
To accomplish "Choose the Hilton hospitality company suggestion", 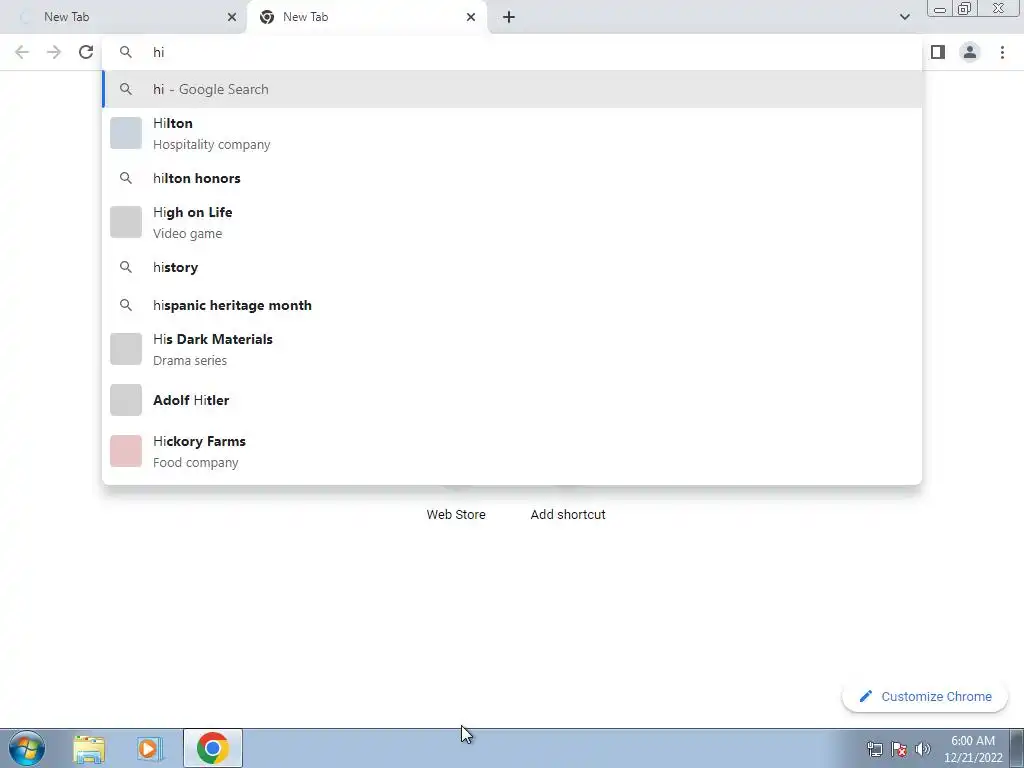I will [x=512, y=133].
